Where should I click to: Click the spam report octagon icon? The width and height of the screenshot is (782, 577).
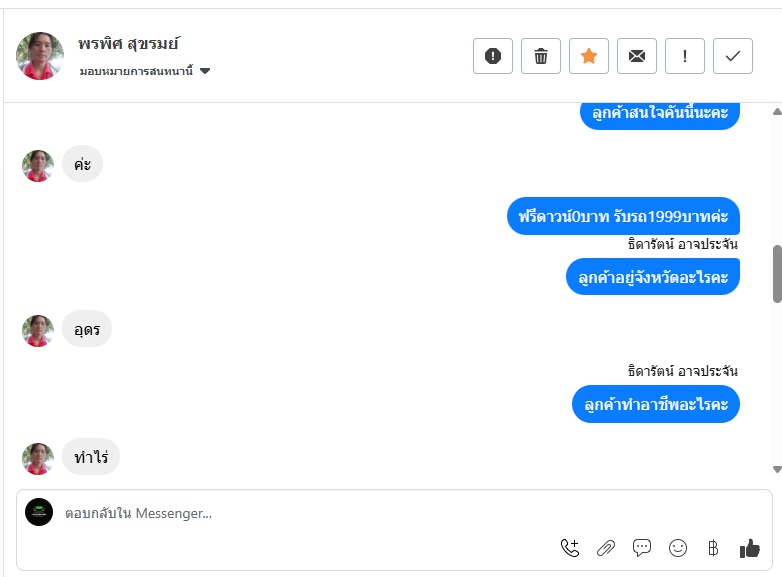492,56
